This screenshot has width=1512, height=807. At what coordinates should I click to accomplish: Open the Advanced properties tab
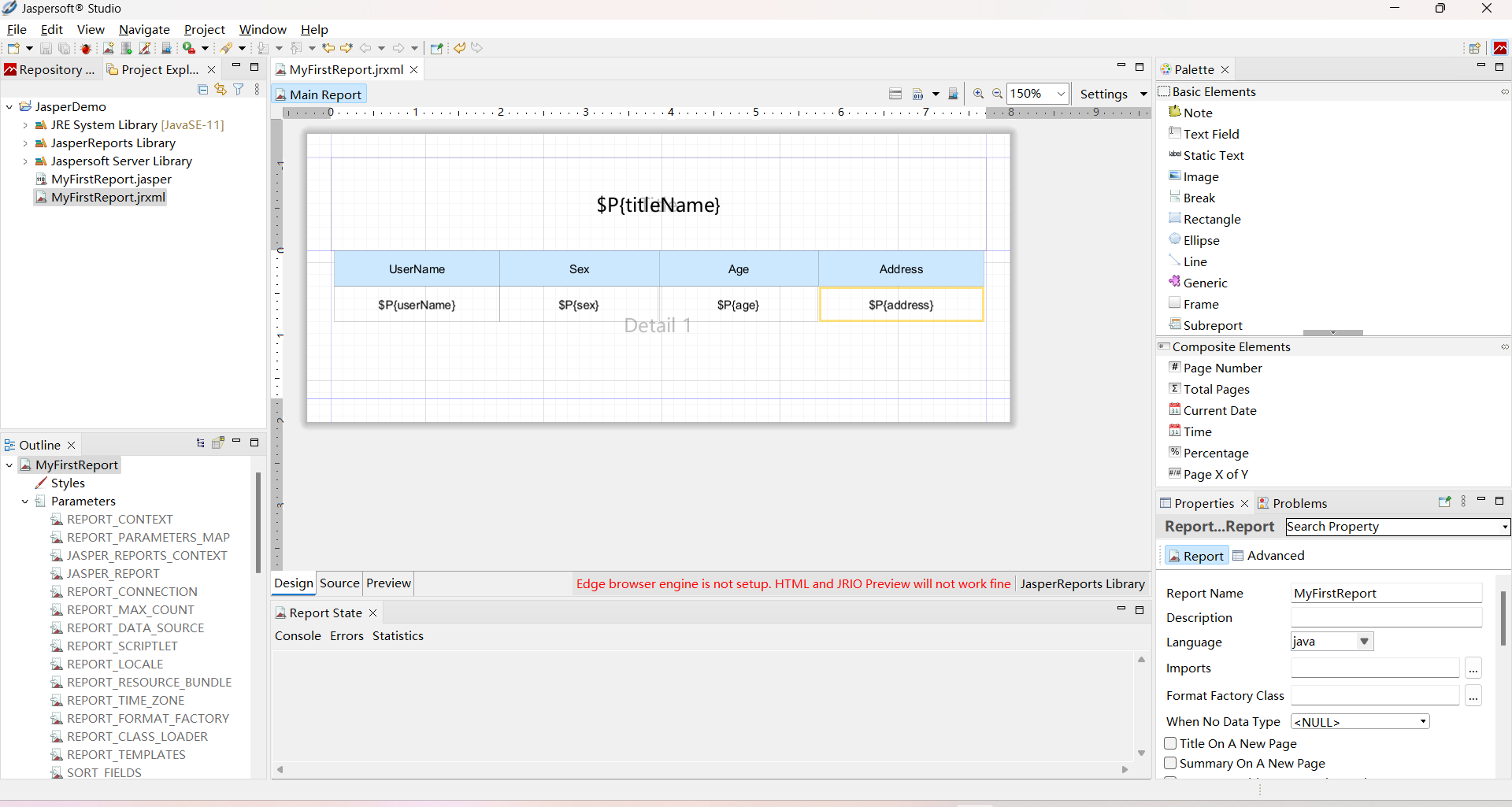(1268, 555)
